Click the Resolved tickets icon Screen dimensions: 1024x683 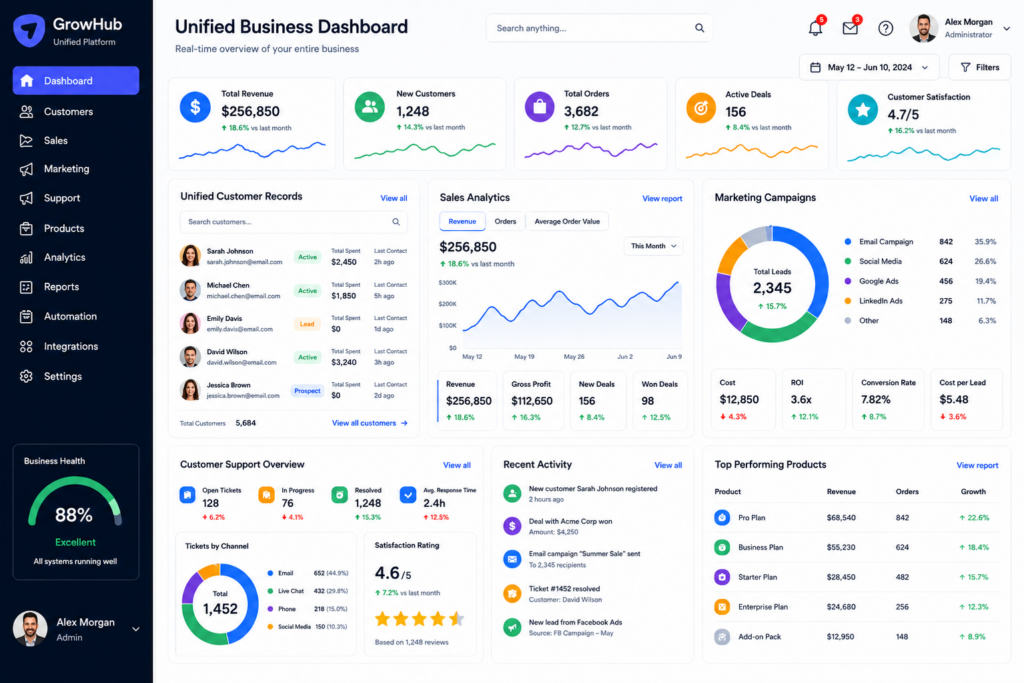[340, 495]
